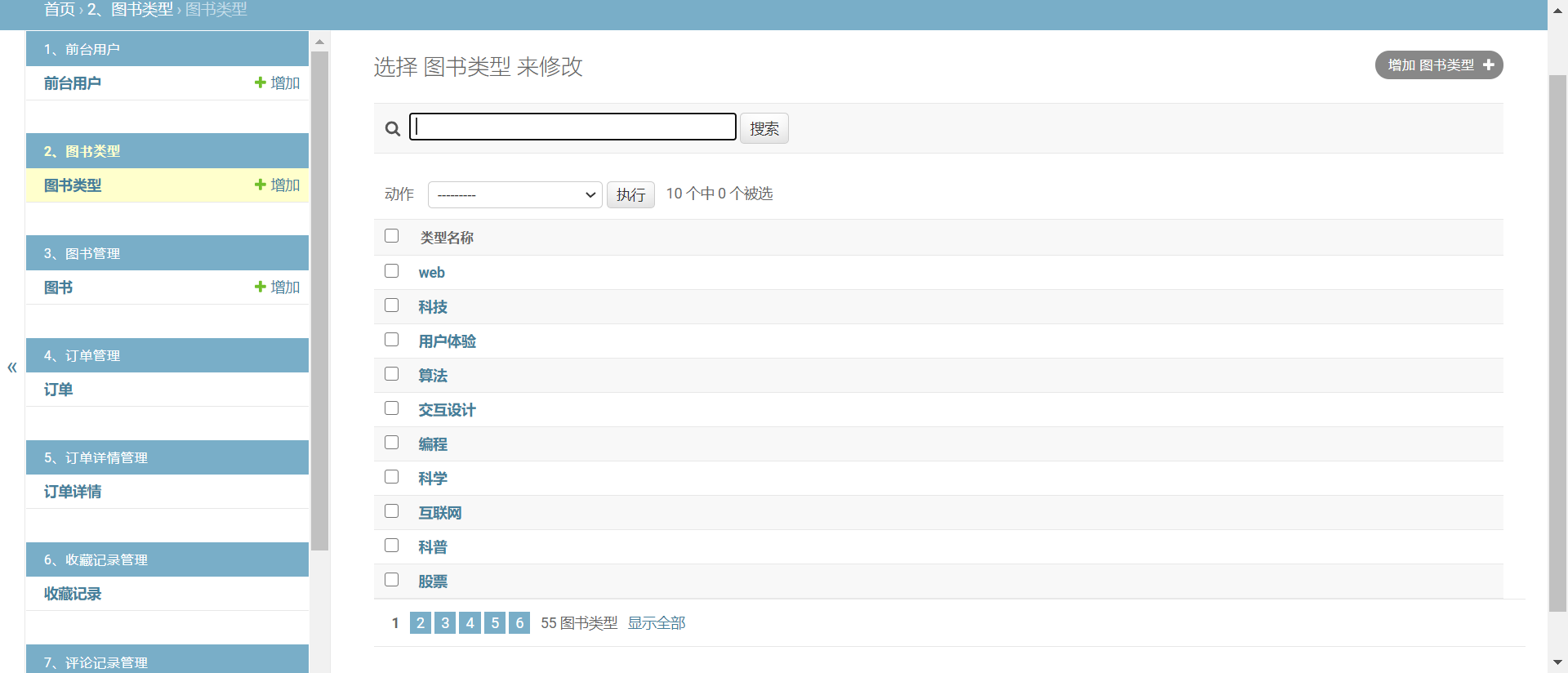Select 订单 model link in sidebar
This screenshot has height=673, width=1568.
point(58,390)
